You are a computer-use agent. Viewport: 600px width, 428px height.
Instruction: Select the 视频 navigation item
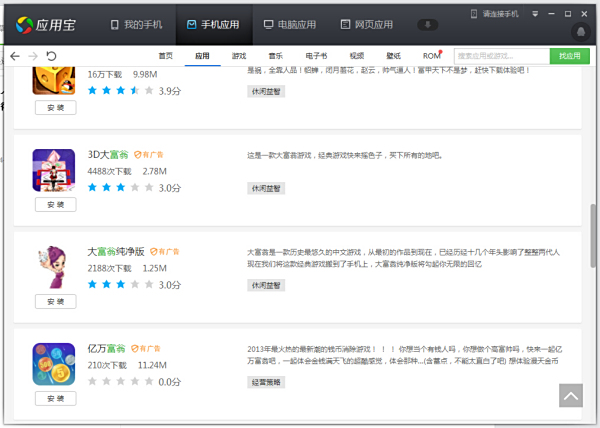(357, 56)
